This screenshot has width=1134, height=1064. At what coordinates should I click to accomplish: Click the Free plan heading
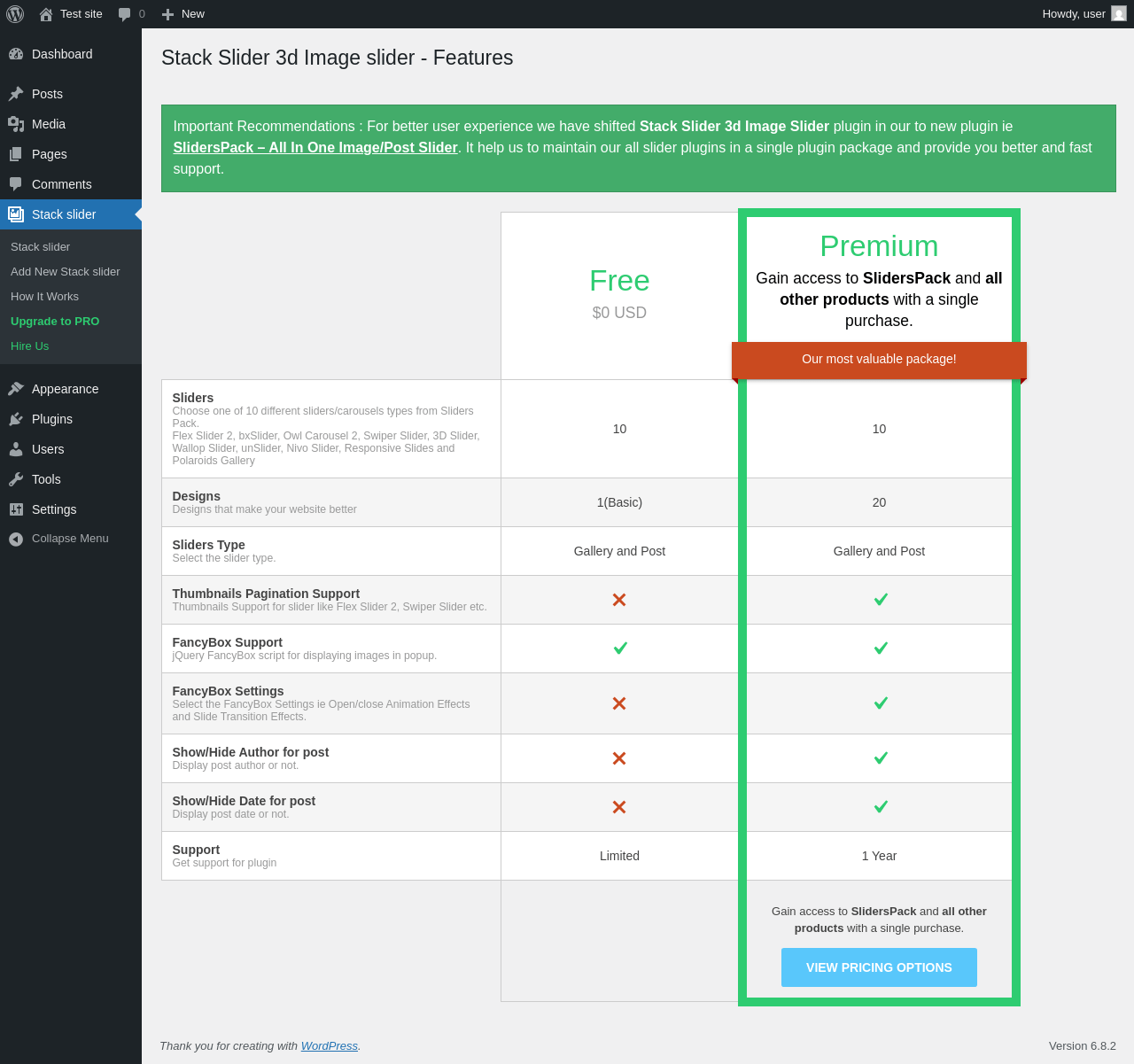(619, 281)
